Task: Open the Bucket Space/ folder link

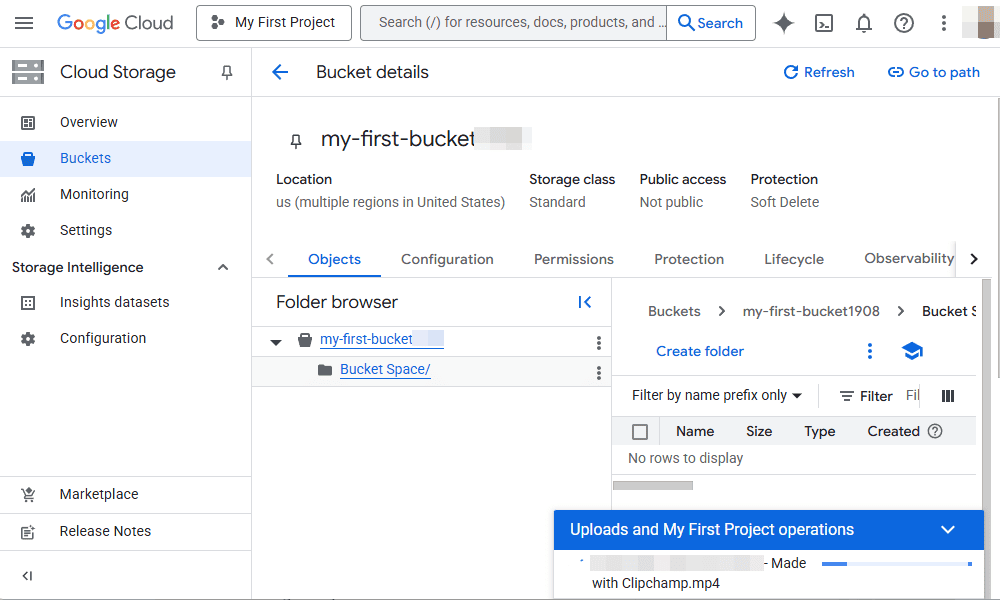Action: click(385, 370)
